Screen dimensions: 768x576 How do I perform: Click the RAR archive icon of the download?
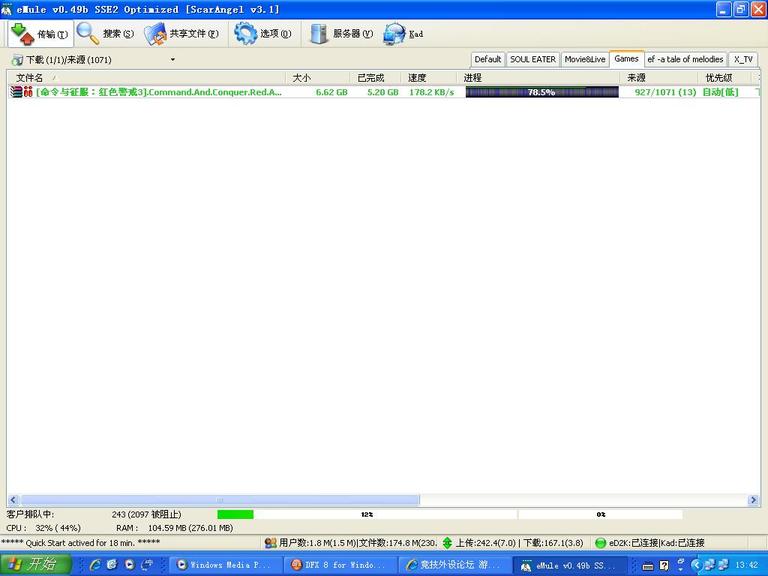click(17, 92)
